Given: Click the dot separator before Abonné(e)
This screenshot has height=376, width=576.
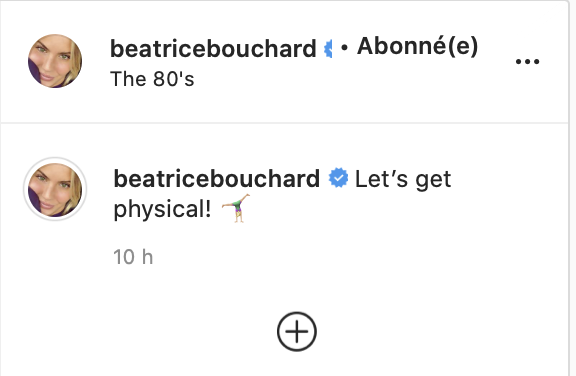Looking at the screenshot, I should point(344,48).
